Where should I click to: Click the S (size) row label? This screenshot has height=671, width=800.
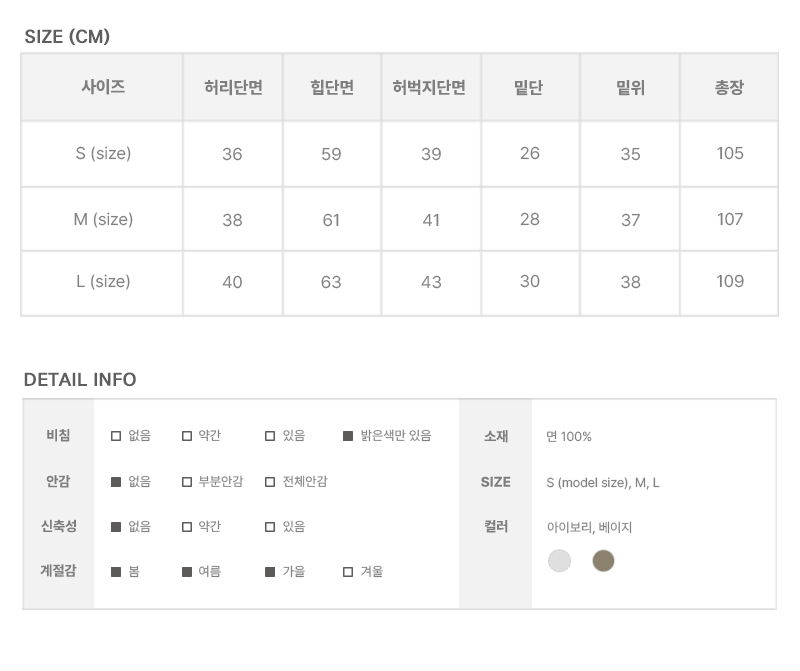click(x=103, y=153)
